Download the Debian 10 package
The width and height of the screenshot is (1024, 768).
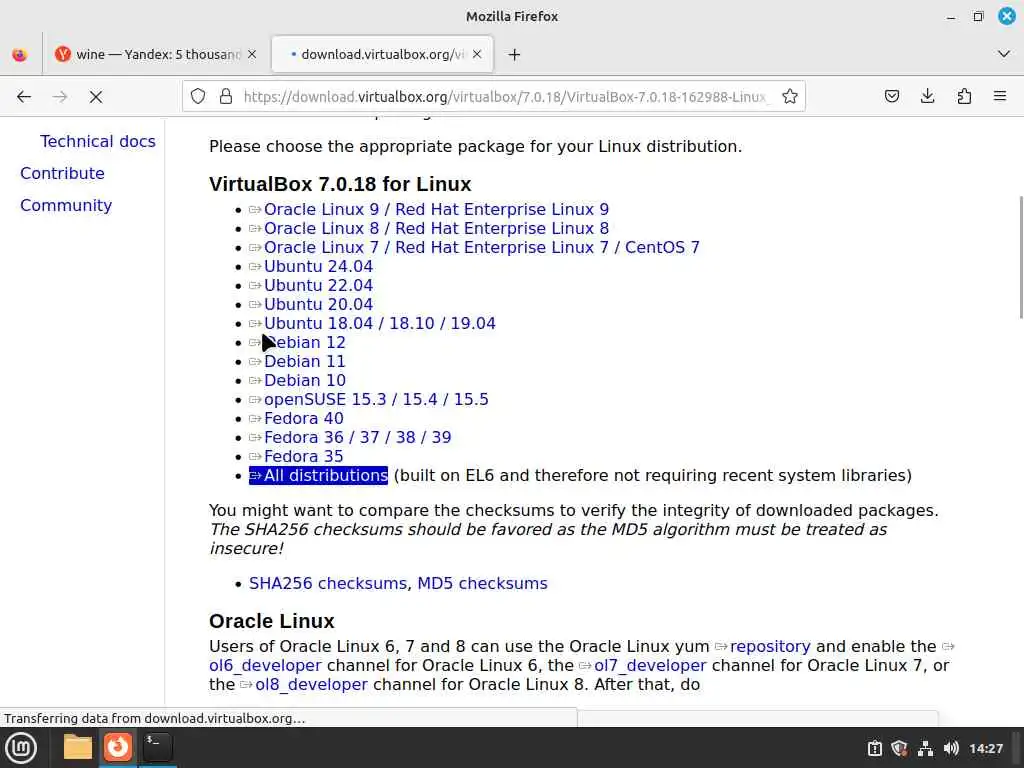[x=305, y=380]
